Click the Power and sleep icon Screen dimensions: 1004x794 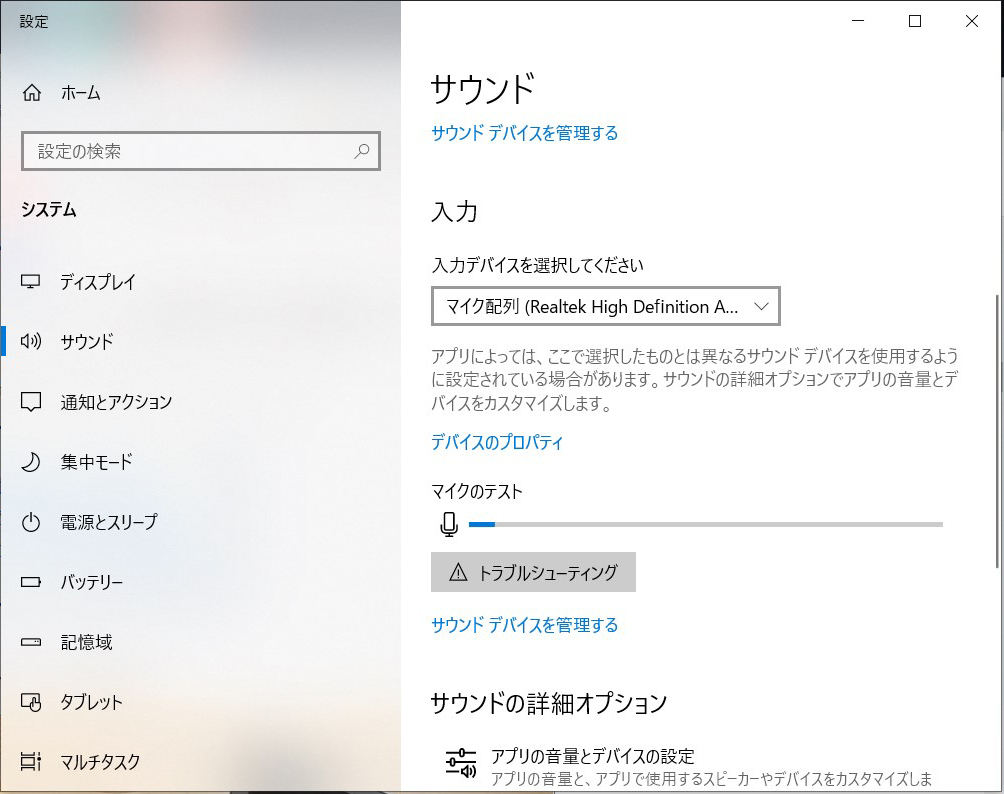coord(32,522)
